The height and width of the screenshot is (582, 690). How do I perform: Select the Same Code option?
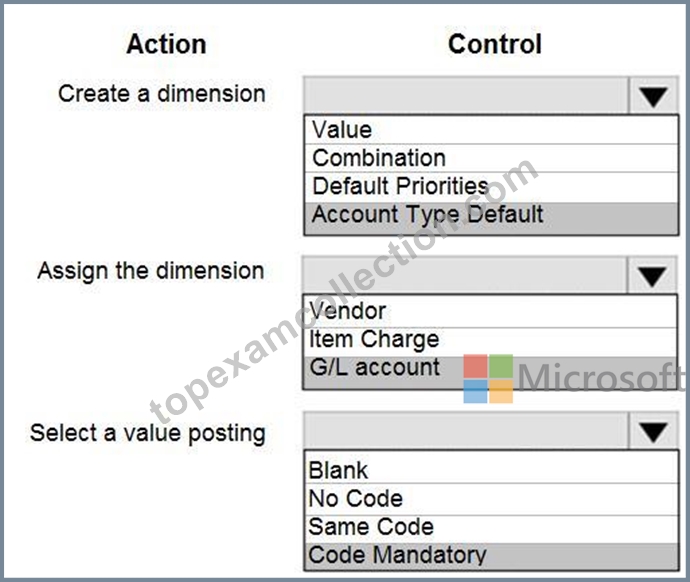491,527
